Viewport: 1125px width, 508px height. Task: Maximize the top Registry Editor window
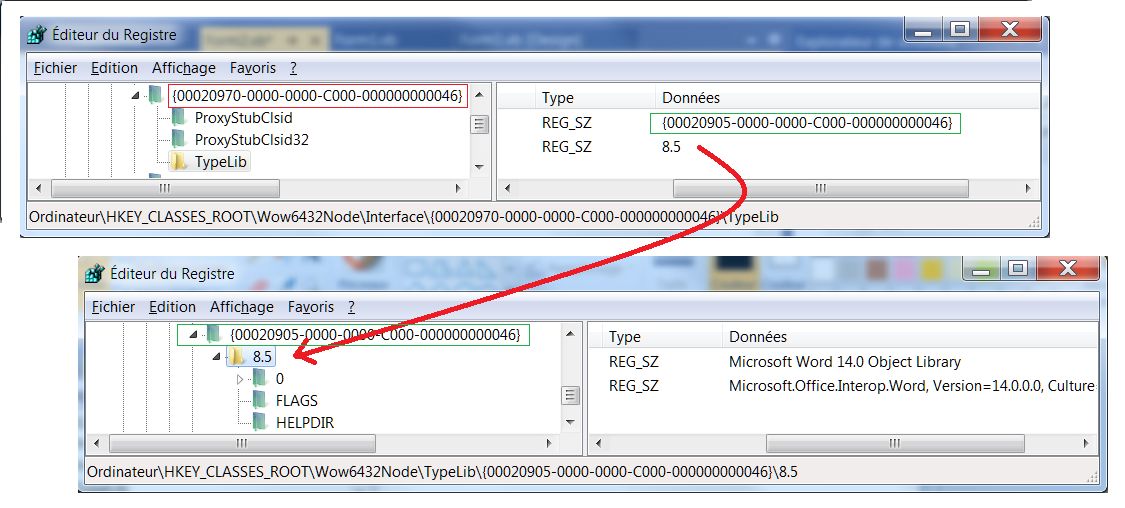(959, 30)
